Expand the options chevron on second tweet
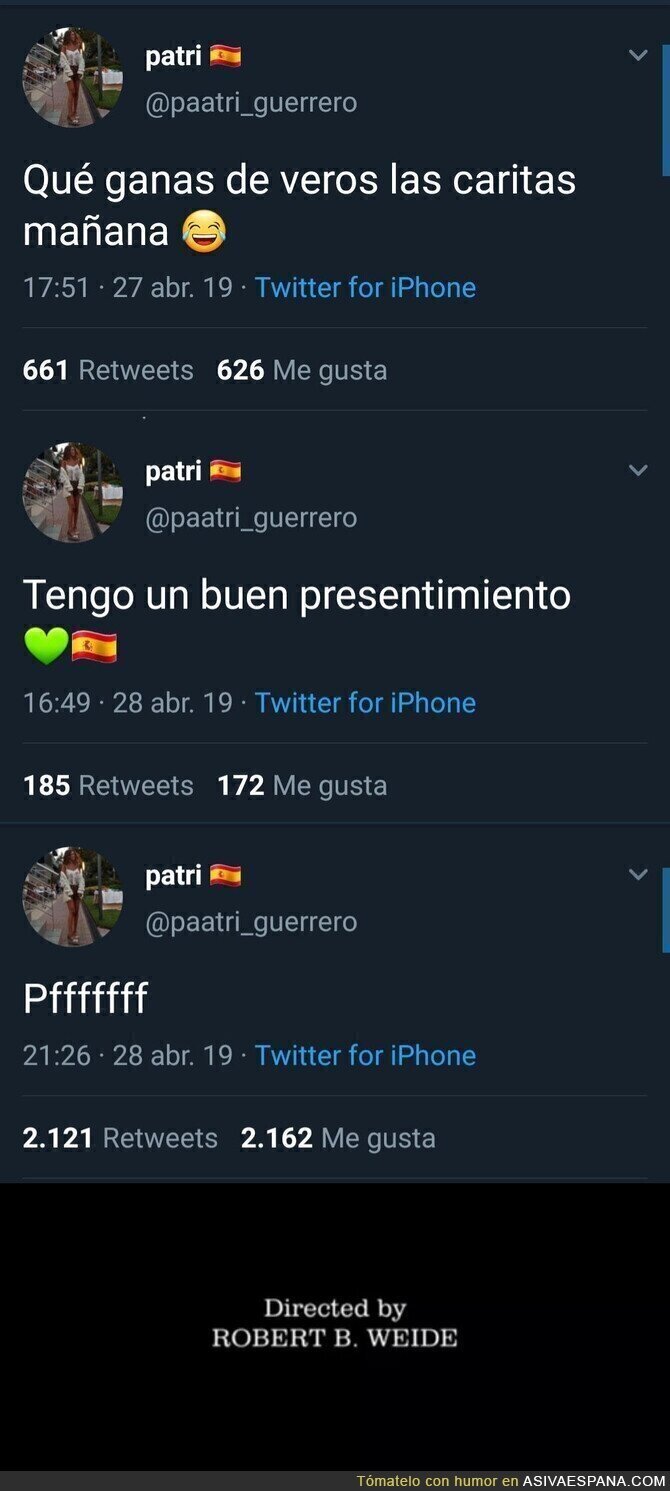Viewport: 670px width, 1491px height. (638, 471)
